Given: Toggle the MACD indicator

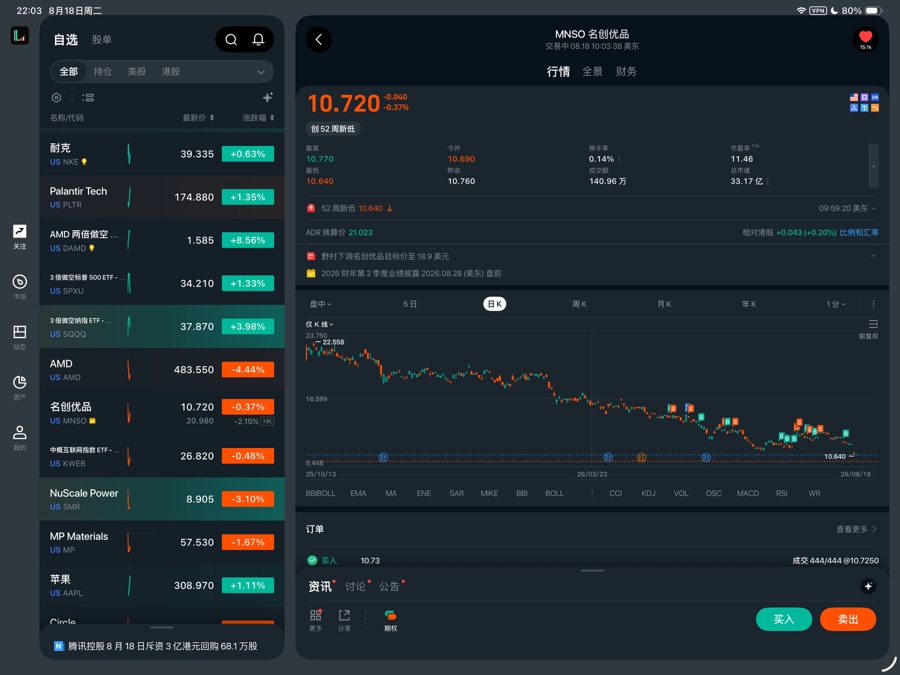Looking at the screenshot, I should (x=747, y=493).
